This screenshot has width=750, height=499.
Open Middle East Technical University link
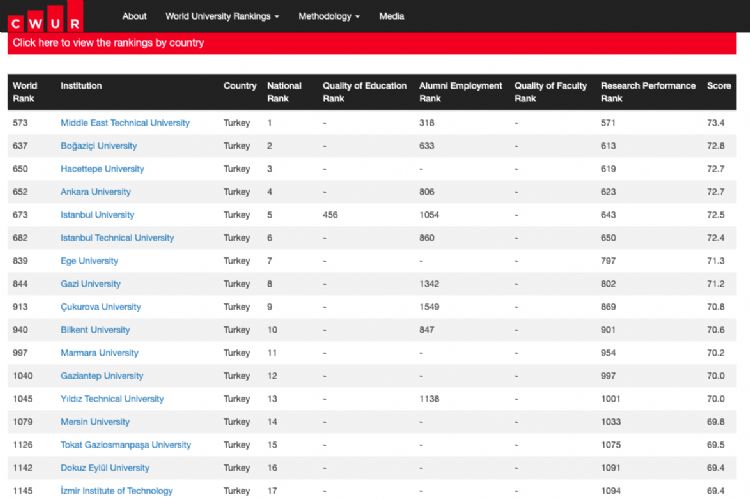(x=125, y=123)
